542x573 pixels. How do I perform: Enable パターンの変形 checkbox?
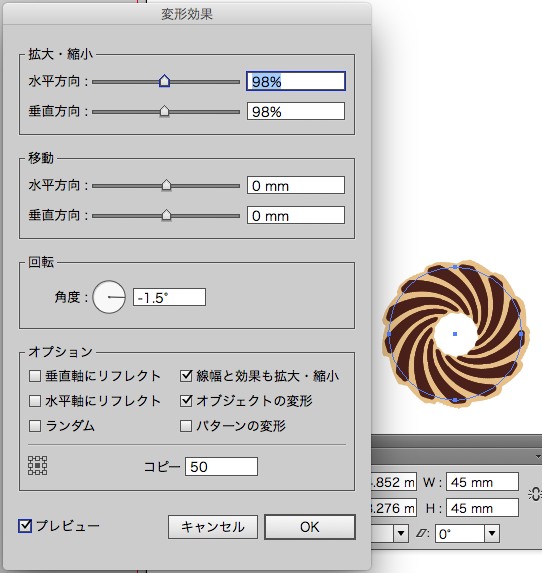tap(186, 426)
